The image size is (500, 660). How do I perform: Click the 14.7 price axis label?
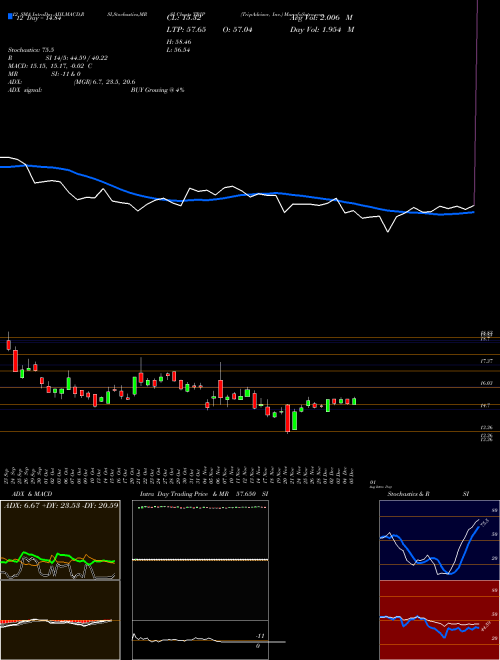tap(485, 405)
